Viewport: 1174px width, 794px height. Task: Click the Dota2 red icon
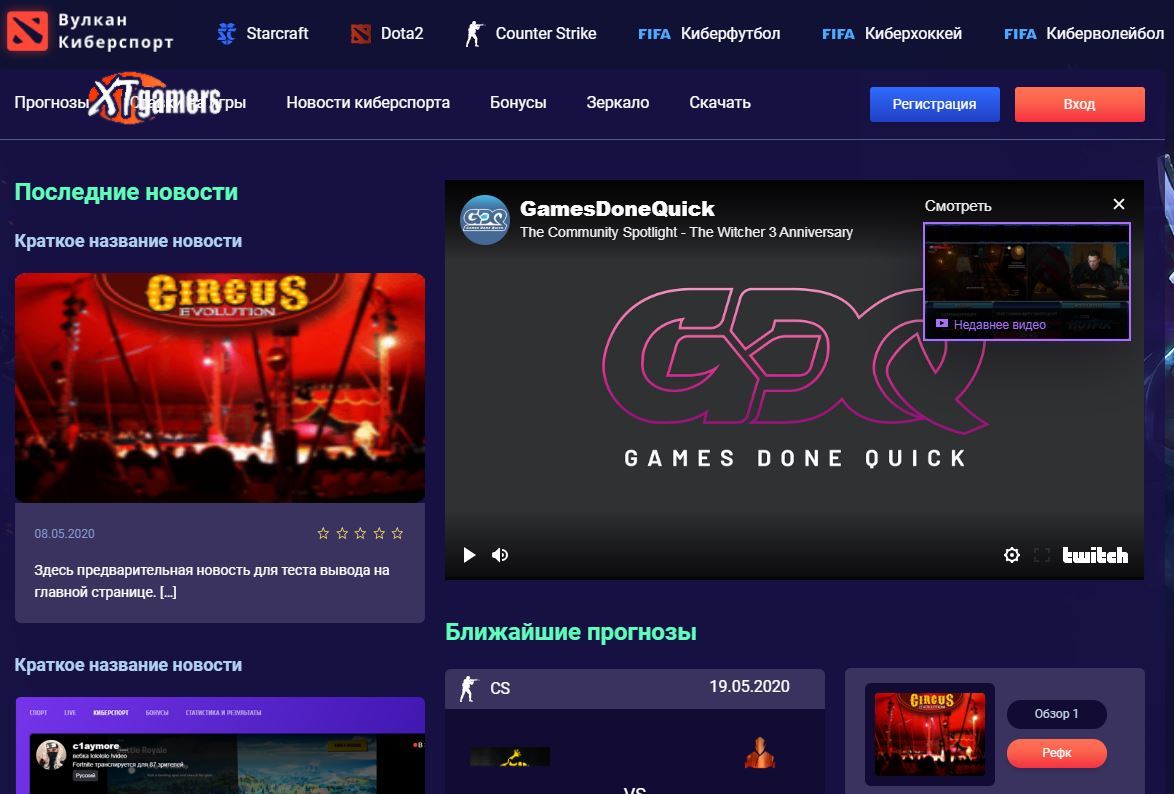361,34
